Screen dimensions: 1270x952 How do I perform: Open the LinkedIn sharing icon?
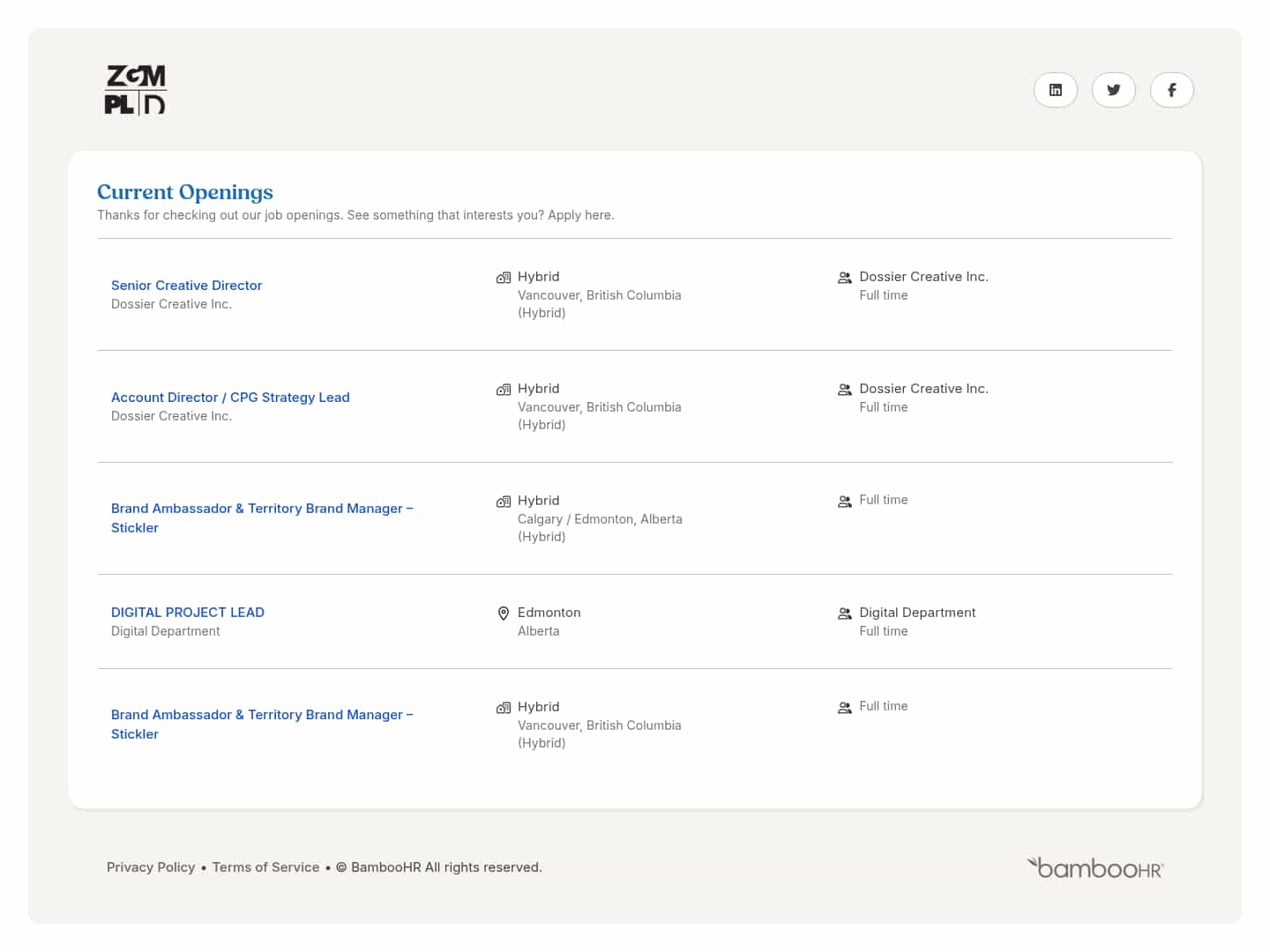click(x=1055, y=89)
